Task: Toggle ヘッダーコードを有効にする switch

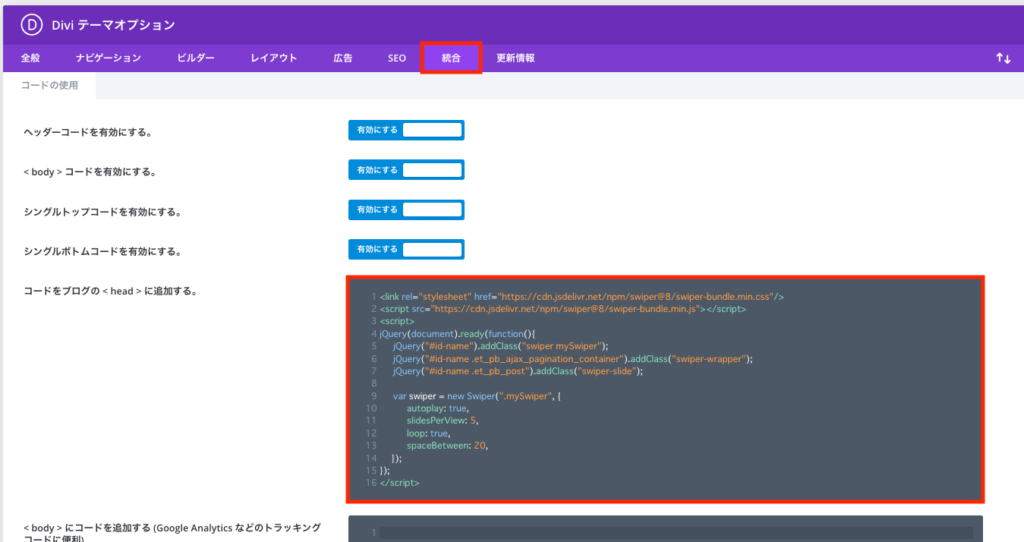Action: tap(406, 130)
